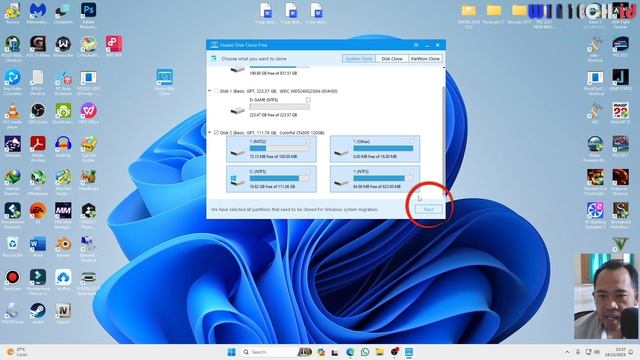
Task: Select the Disk 1 radio button
Action: 216,91
